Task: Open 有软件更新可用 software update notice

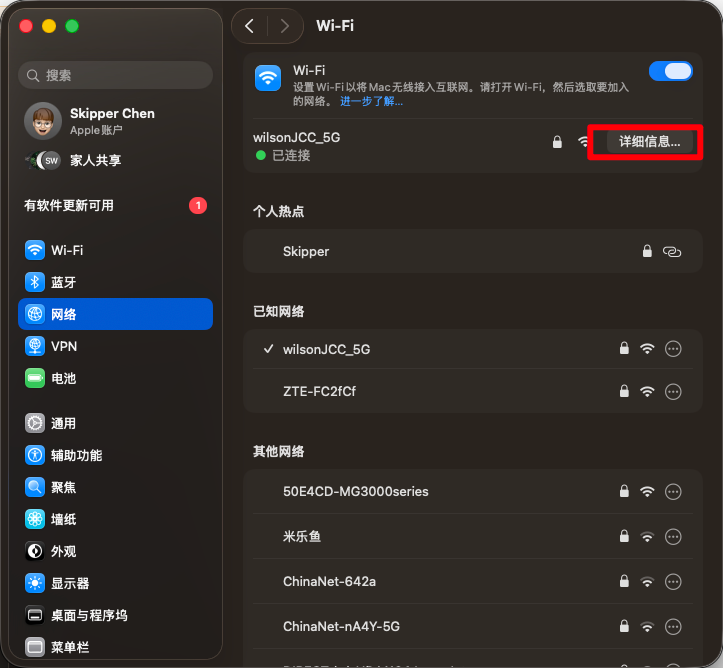Action: pyautogui.click(x=69, y=205)
